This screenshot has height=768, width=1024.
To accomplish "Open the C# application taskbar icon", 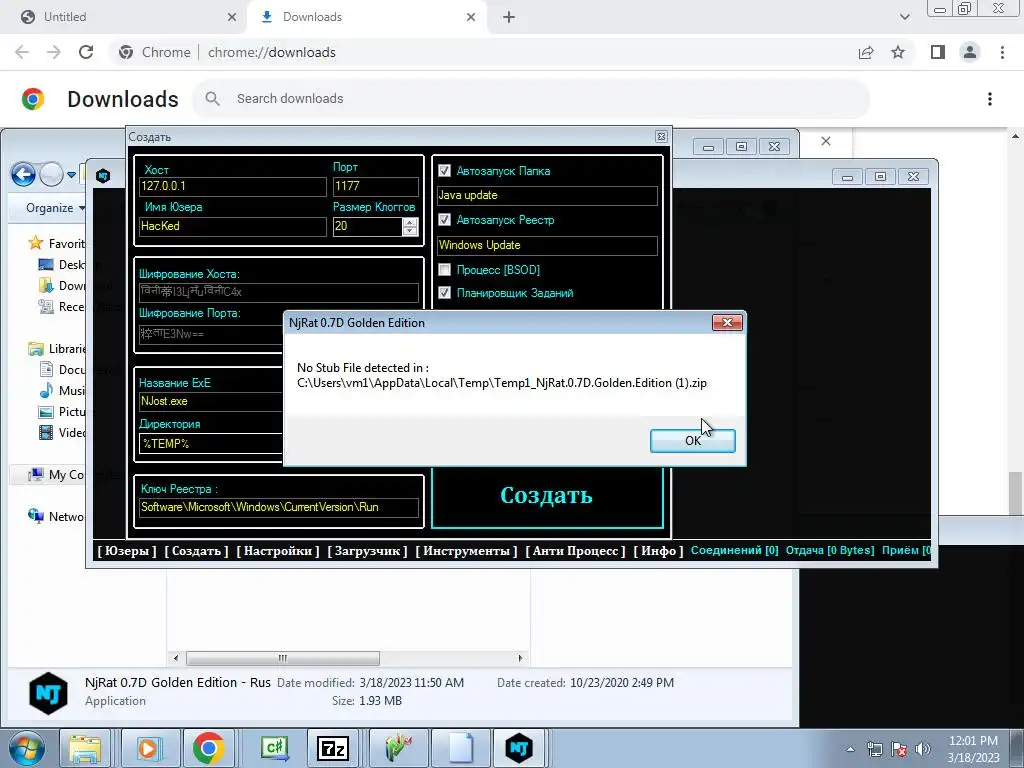I will coord(274,748).
